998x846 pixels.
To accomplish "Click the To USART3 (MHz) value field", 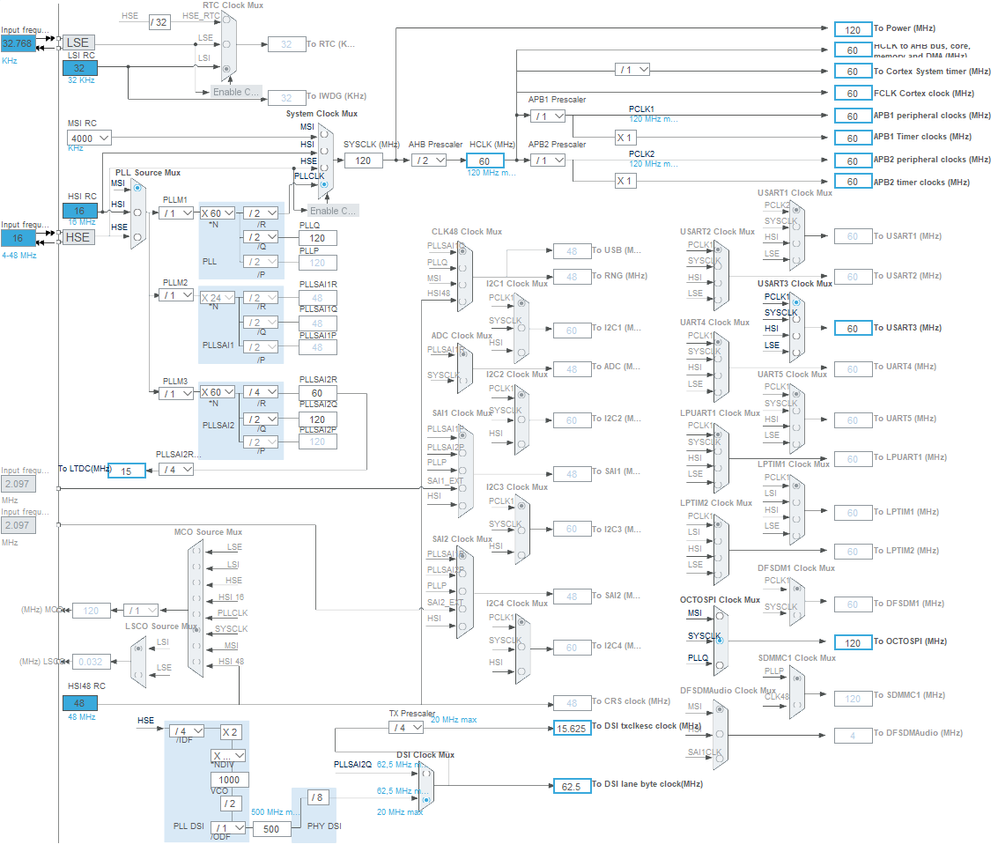I will [x=853, y=328].
